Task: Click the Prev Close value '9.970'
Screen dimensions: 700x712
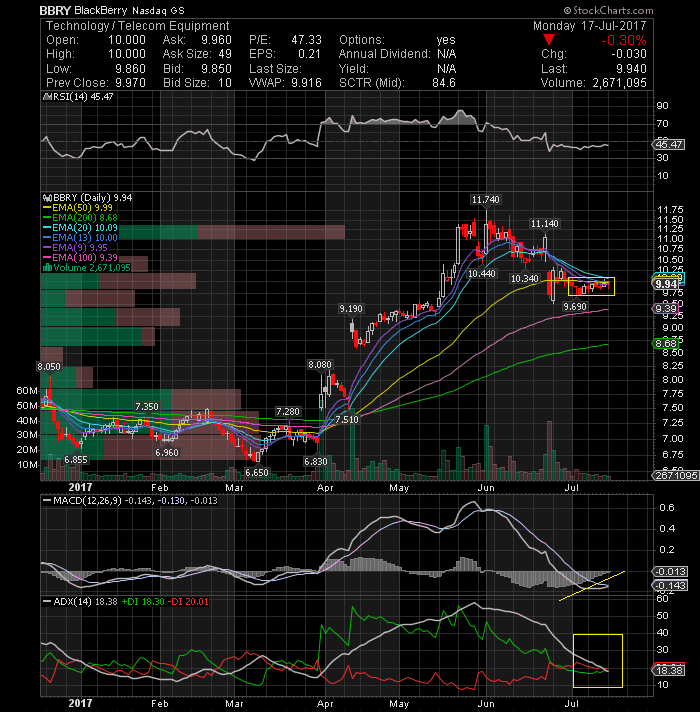Action: point(130,83)
